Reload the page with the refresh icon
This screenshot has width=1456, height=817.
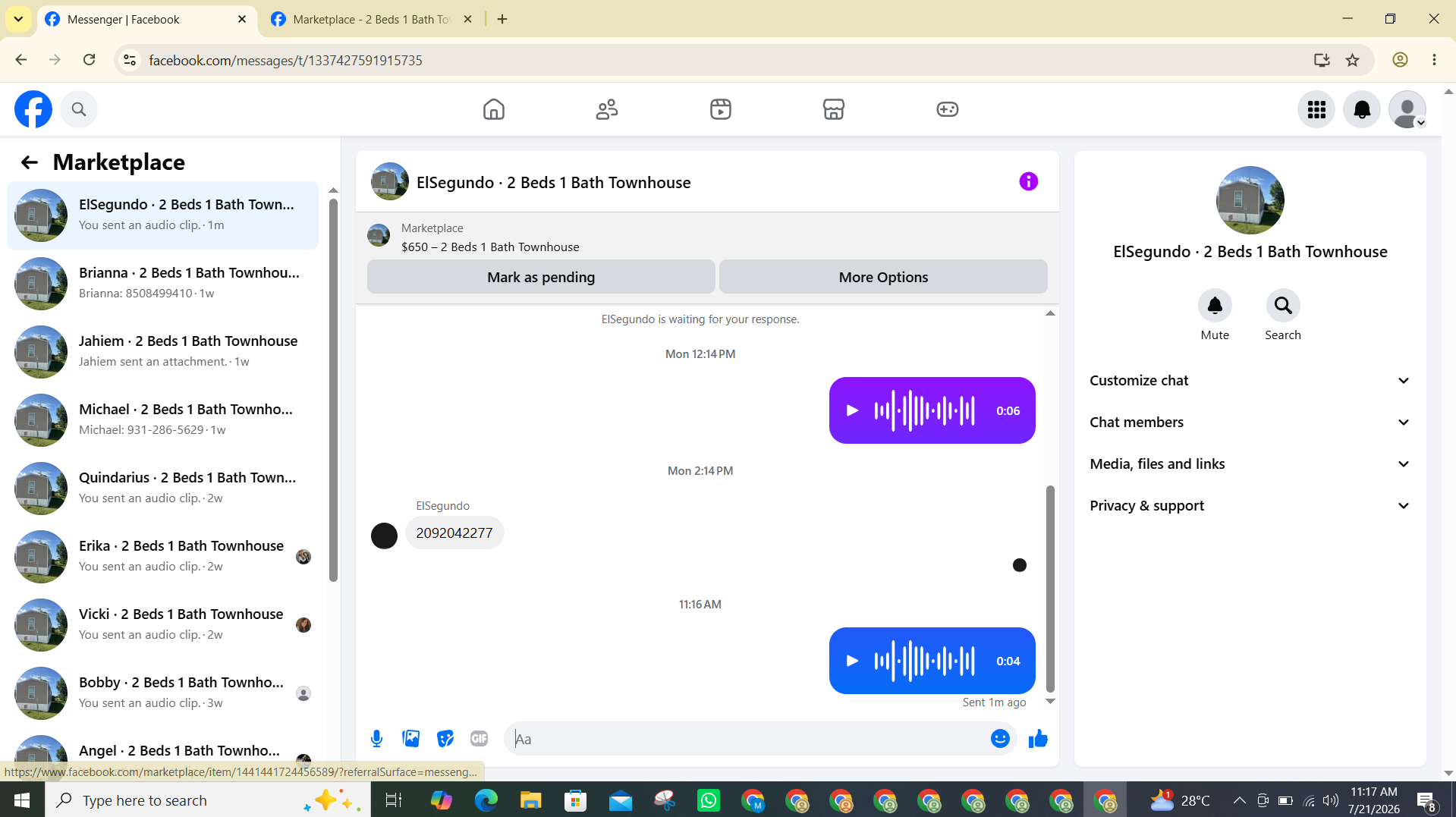(x=90, y=60)
